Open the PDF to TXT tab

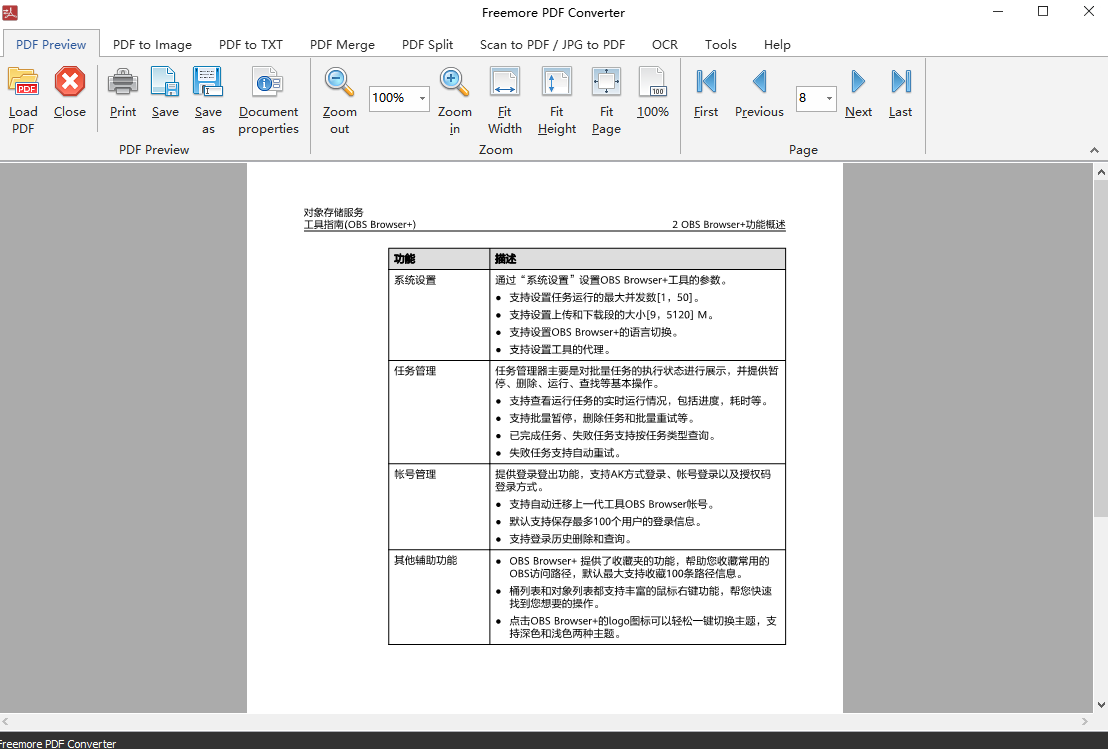[x=251, y=45]
